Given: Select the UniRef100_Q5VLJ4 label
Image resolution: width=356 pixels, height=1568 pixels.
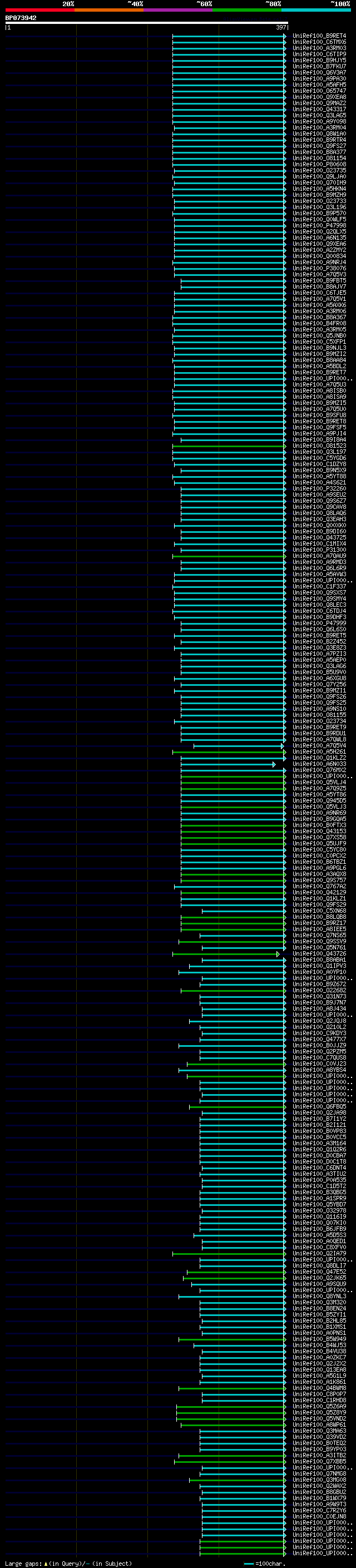Looking at the screenshot, I should click(x=319, y=782).
